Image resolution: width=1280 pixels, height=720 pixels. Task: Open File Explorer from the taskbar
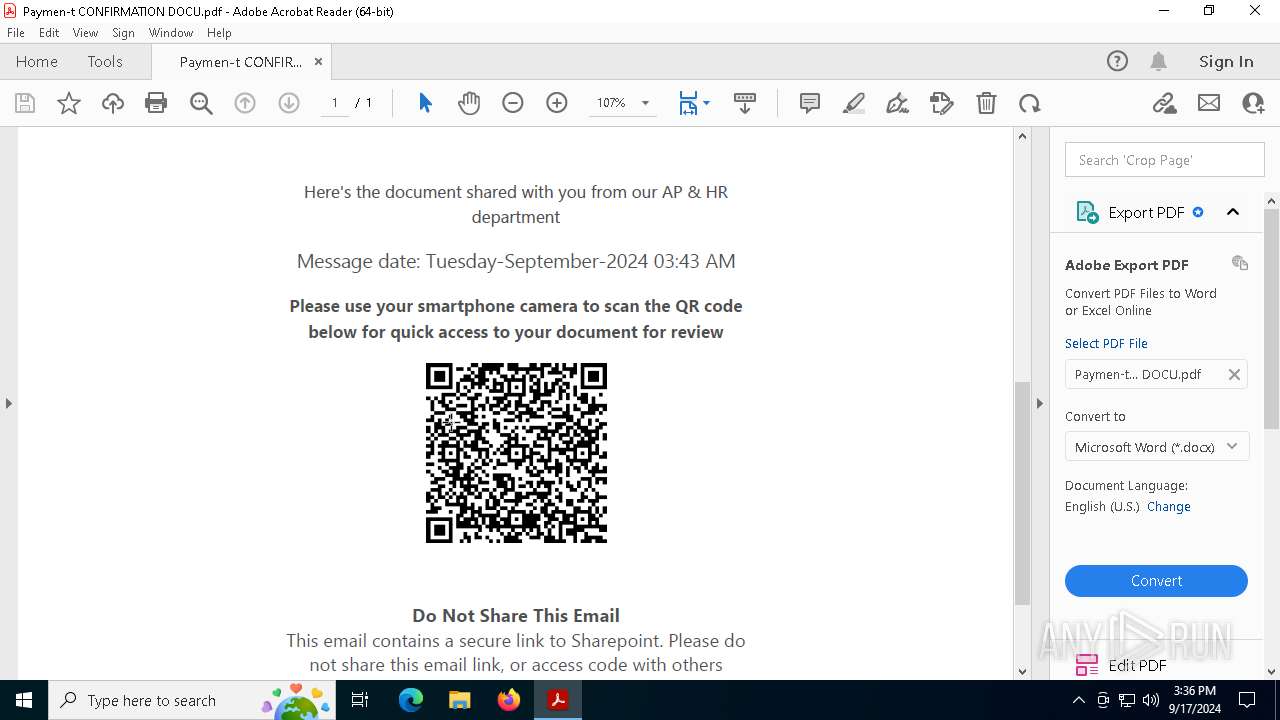tap(459, 700)
